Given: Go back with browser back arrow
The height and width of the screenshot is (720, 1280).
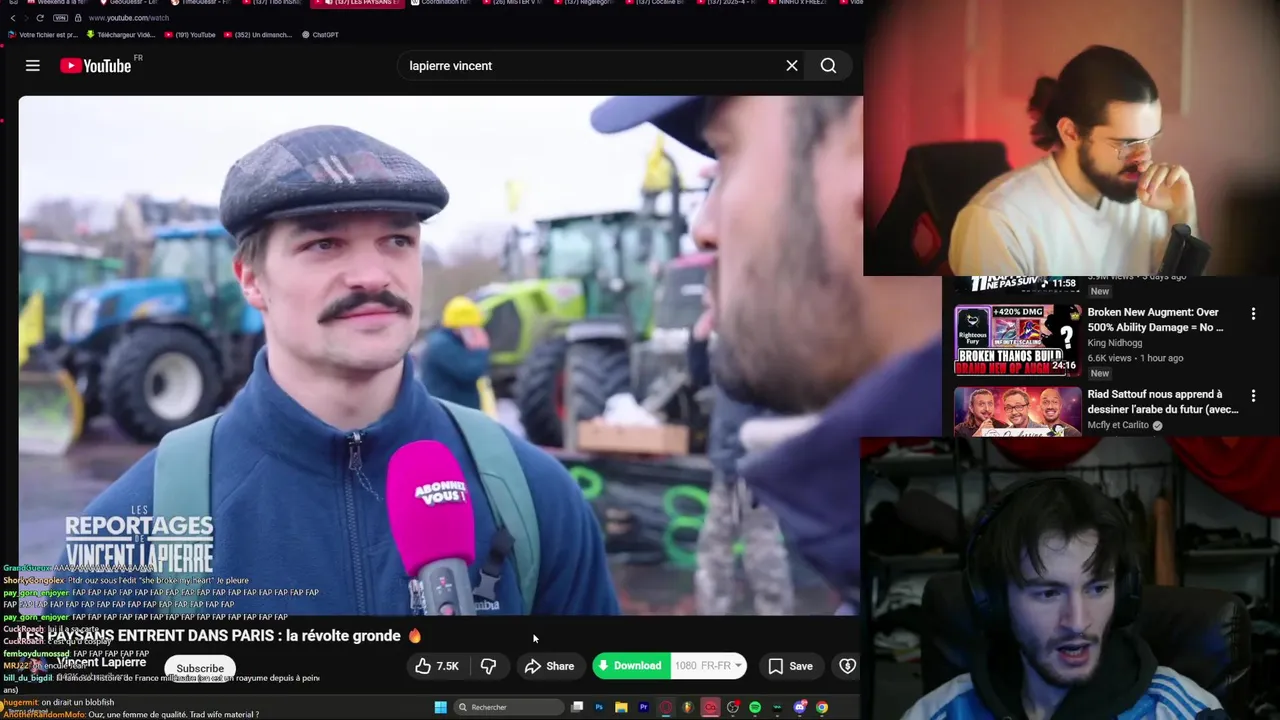Looking at the screenshot, I should (13, 18).
